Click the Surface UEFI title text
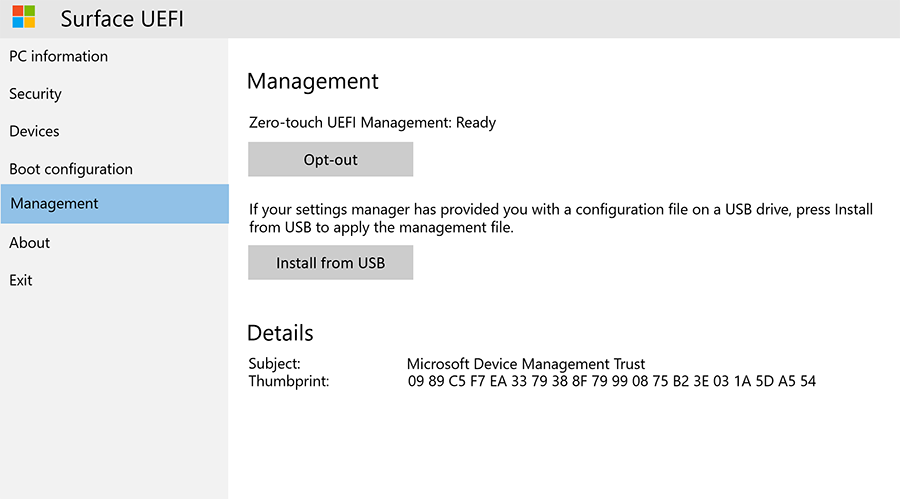Screen dimensions: 900x499 (x=122, y=19)
